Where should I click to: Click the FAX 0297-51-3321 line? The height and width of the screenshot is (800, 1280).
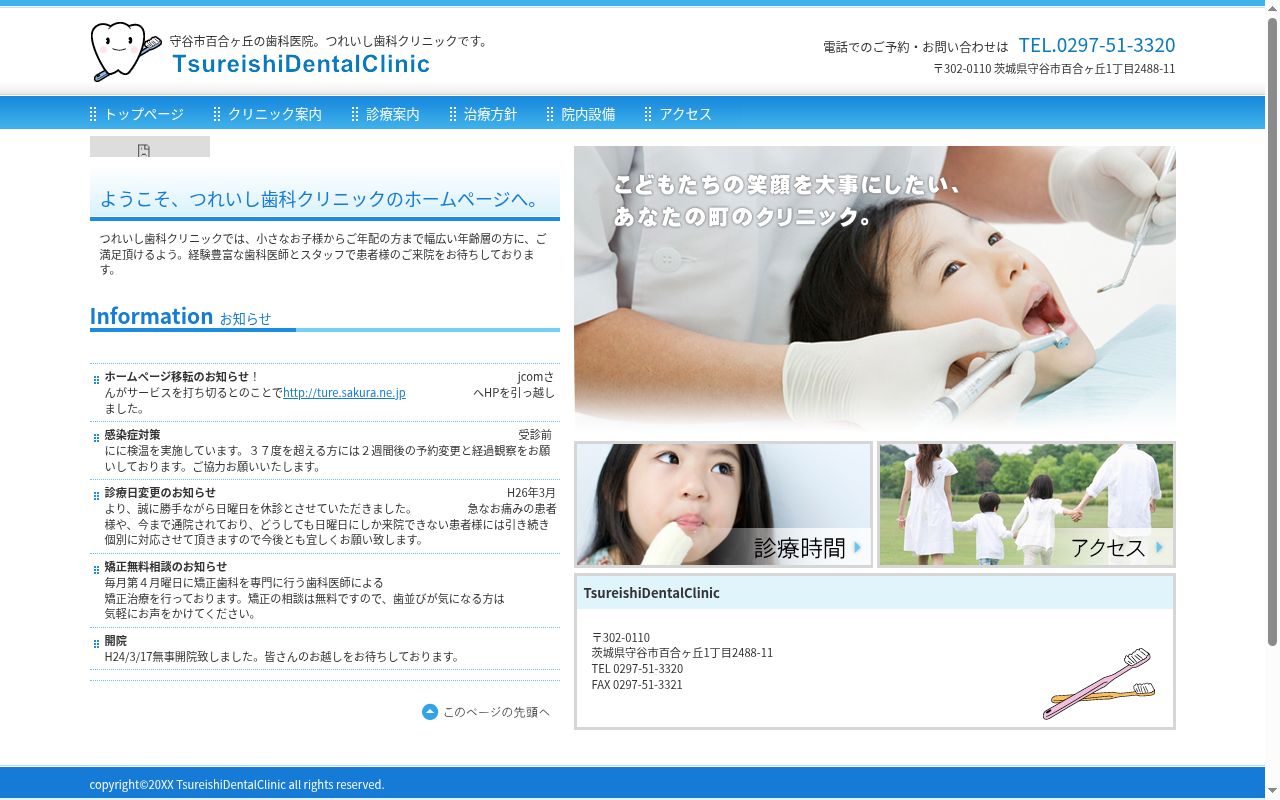tap(637, 685)
